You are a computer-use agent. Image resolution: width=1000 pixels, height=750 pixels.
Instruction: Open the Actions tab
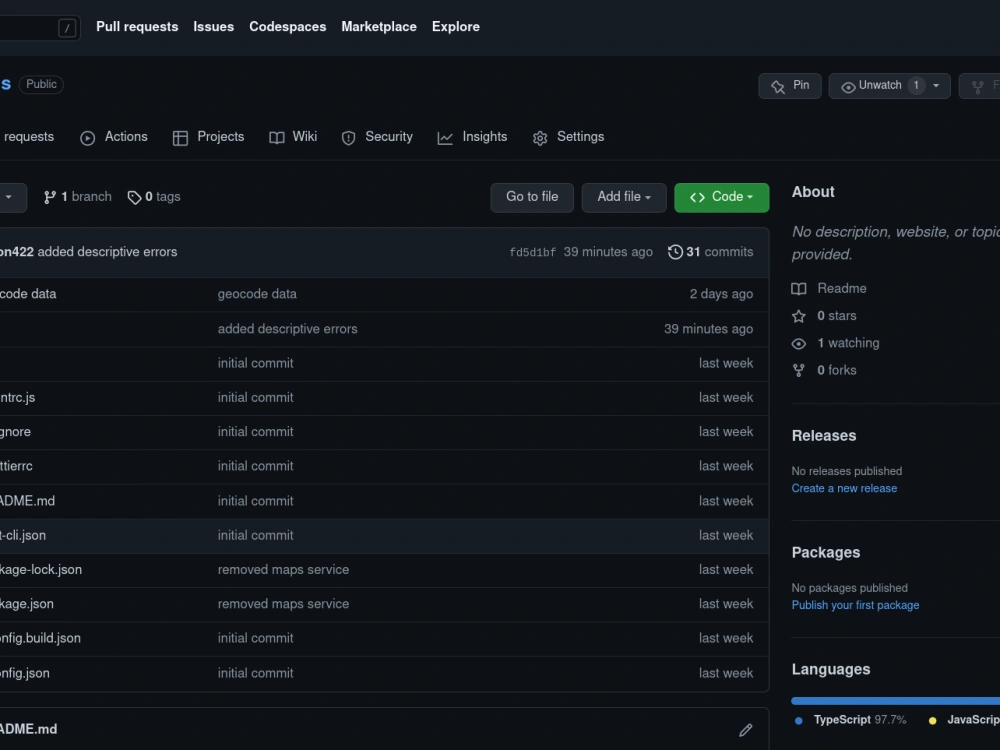tap(114, 137)
